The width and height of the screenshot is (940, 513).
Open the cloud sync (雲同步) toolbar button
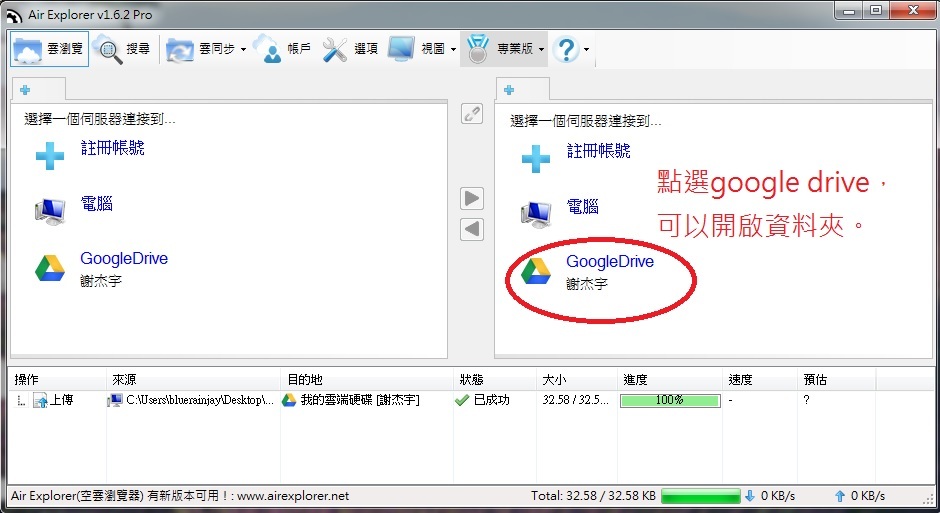click(200, 49)
